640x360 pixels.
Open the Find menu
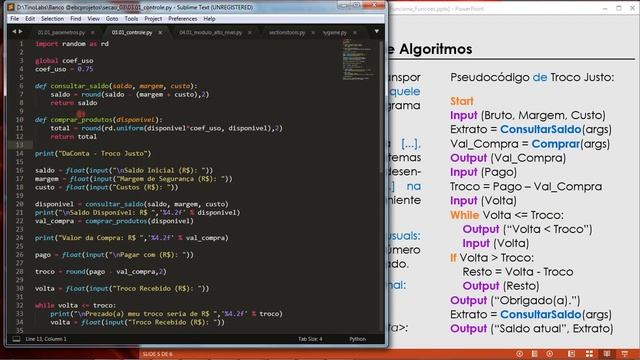(x=76, y=19)
